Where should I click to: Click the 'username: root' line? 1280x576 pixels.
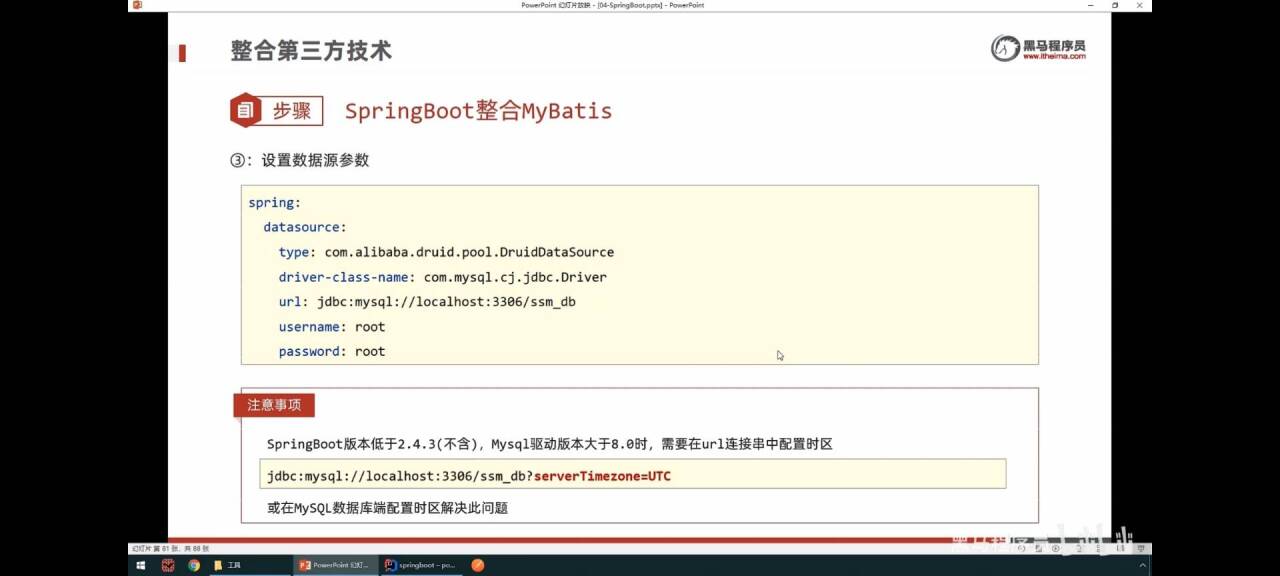(x=332, y=327)
